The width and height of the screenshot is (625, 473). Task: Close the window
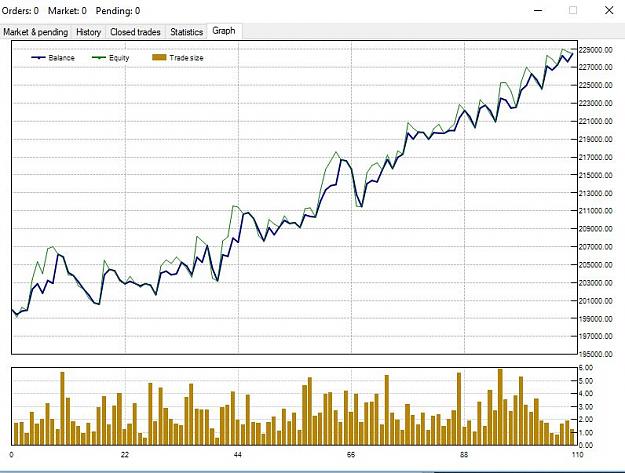(x=609, y=10)
